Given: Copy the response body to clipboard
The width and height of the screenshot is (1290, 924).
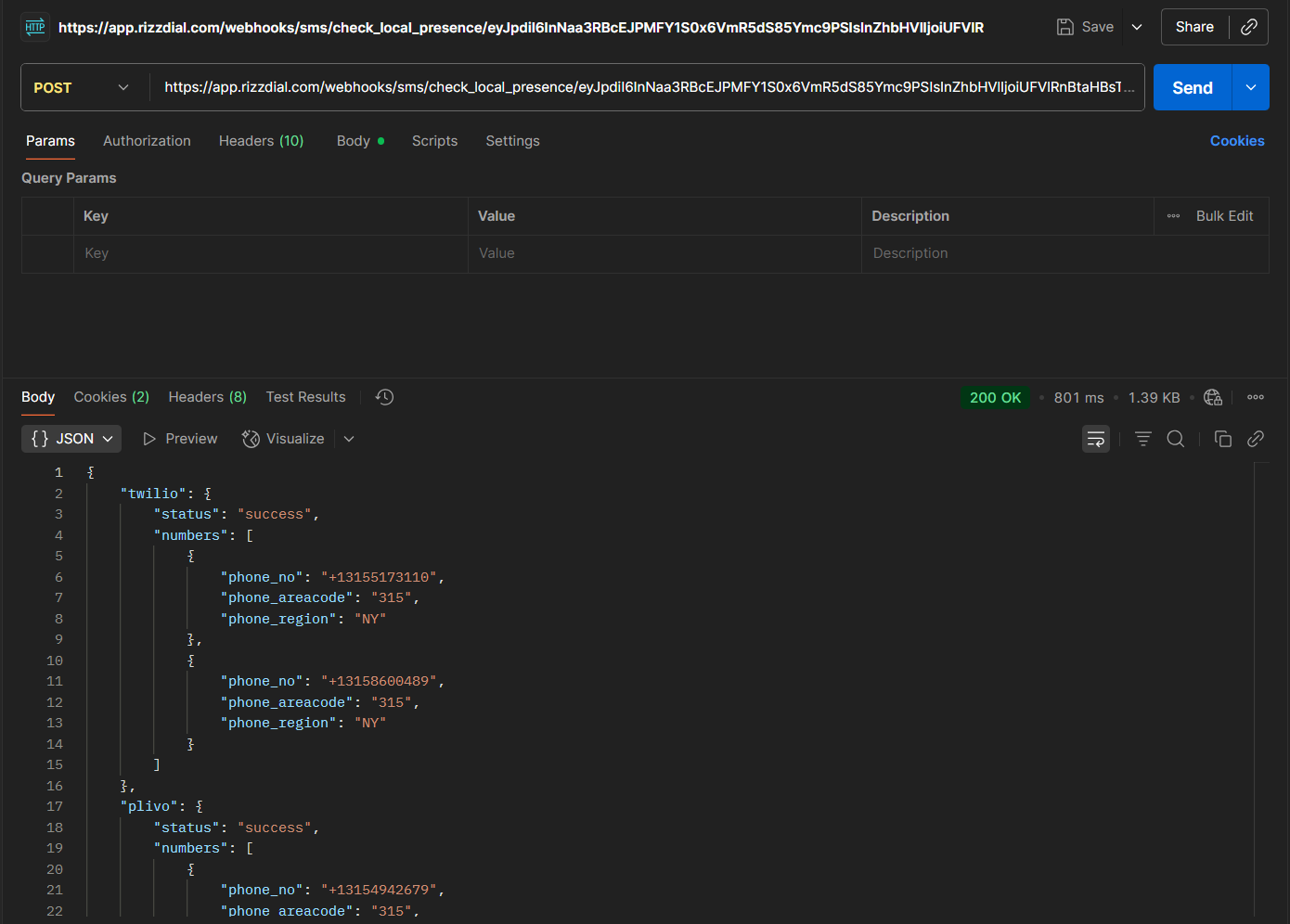Looking at the screenshot, I should click(x=1223, y=439).
